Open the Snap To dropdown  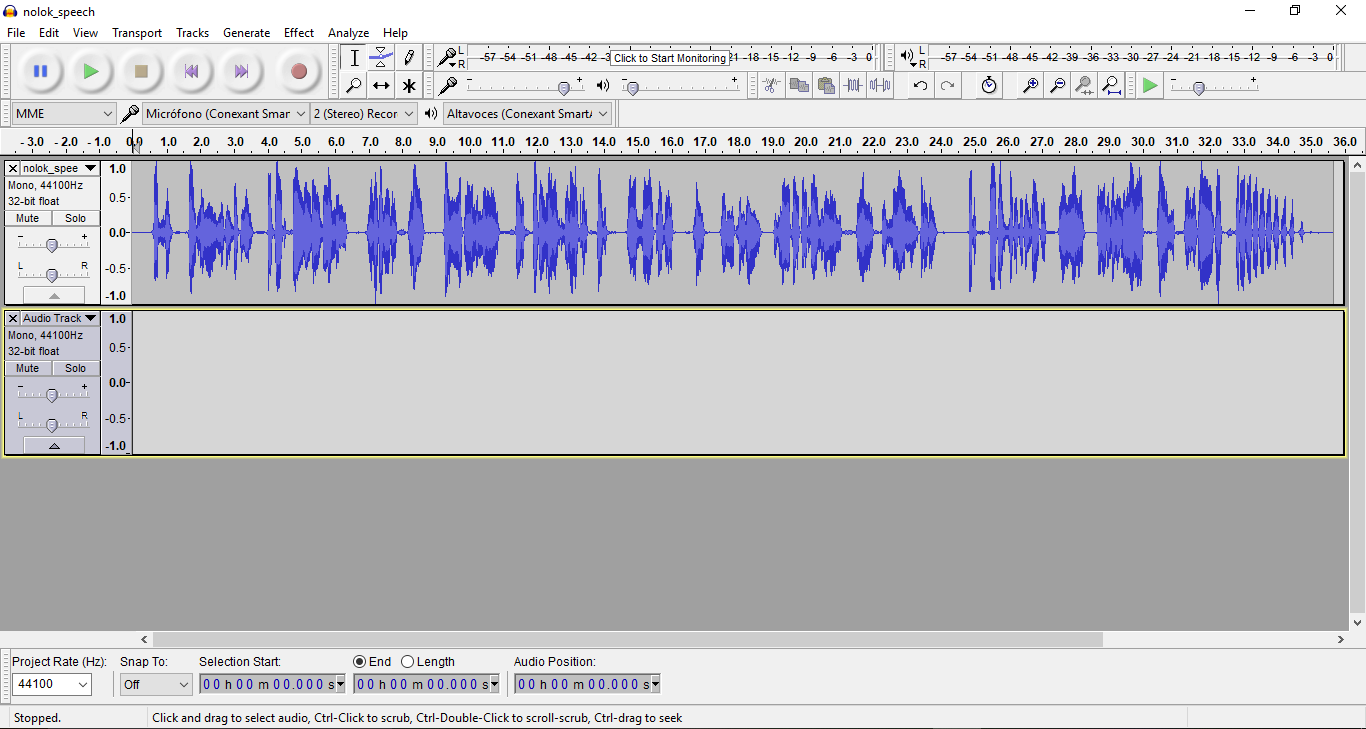coord(155,684)
